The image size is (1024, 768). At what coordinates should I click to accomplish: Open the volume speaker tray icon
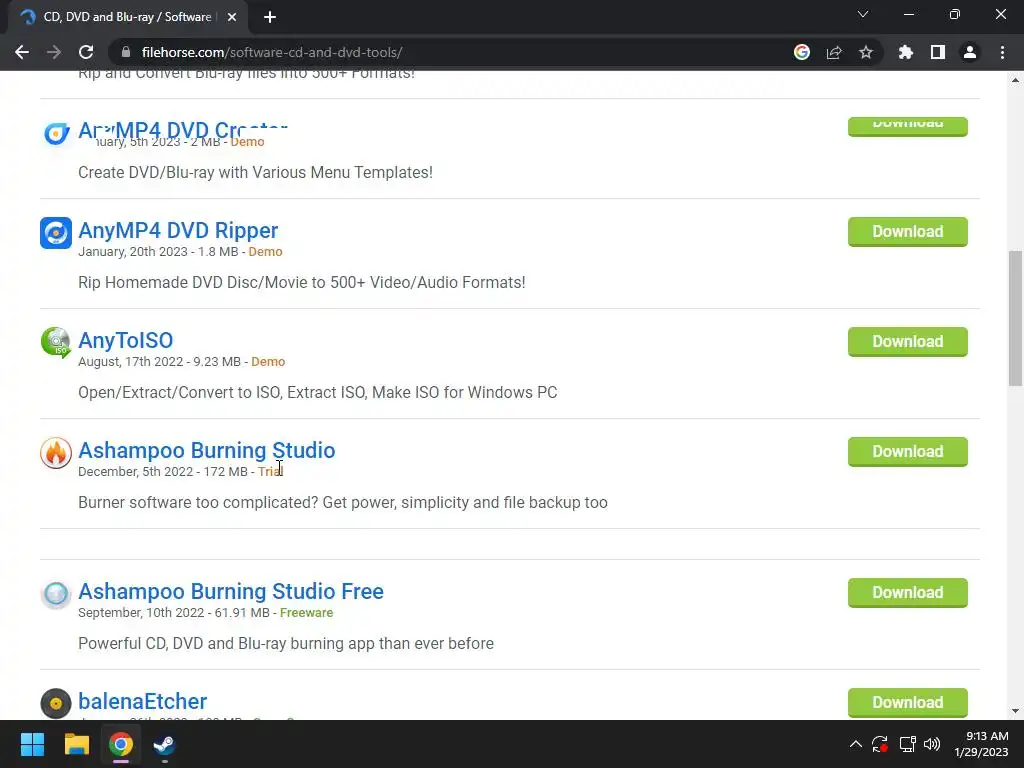coord(932,744)
